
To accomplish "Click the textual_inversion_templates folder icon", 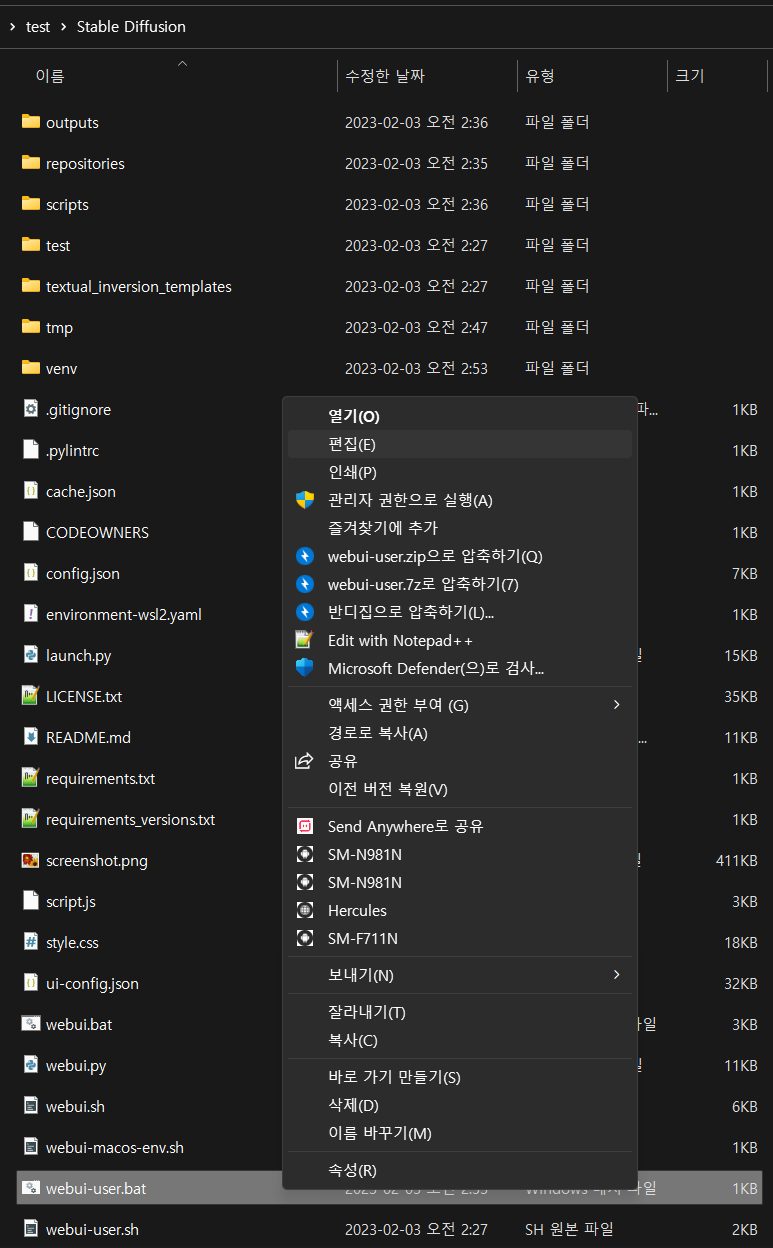I will pos(30,286).
